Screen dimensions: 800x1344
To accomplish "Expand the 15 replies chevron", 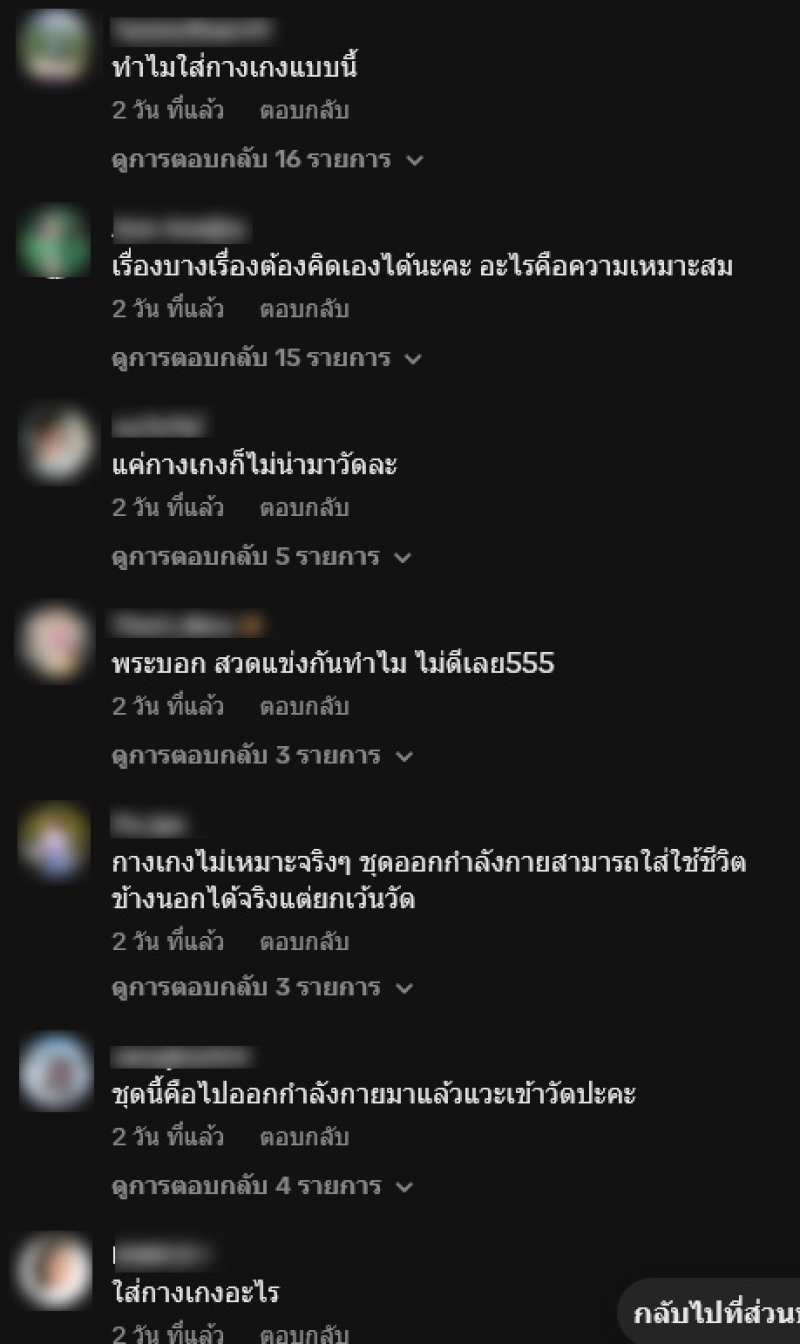I will 413,358.
